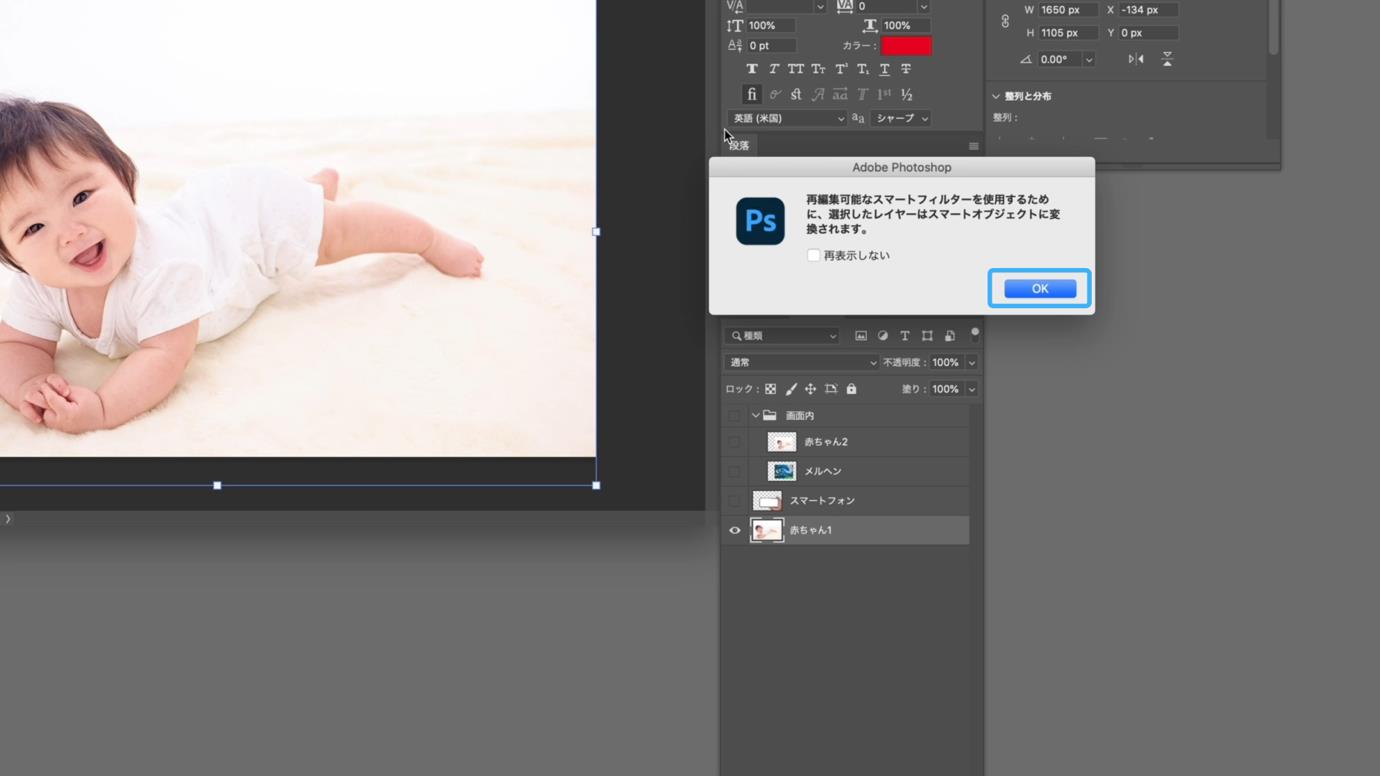The image size is (1380, 776).
Task: Toggle discretionary ligatures (st) icon
Action: tap(796, 95)
